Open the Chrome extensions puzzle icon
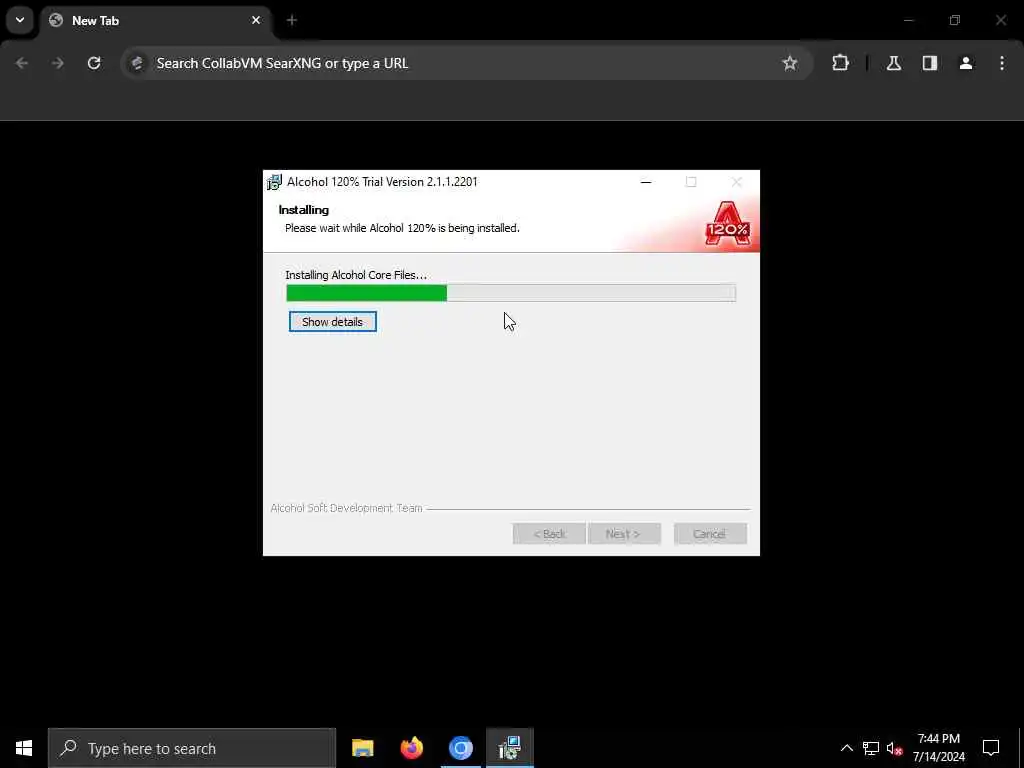1024x768 pixels. [x=840, y=63]
